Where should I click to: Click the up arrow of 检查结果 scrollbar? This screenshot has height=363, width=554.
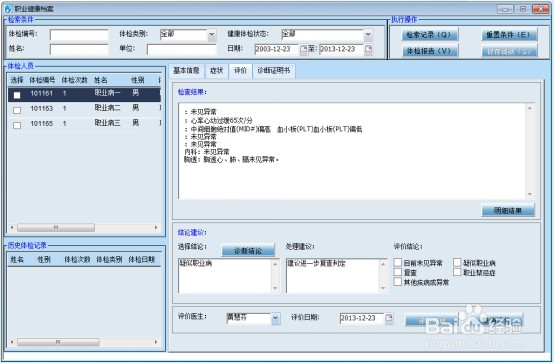[x=530, y=108]
